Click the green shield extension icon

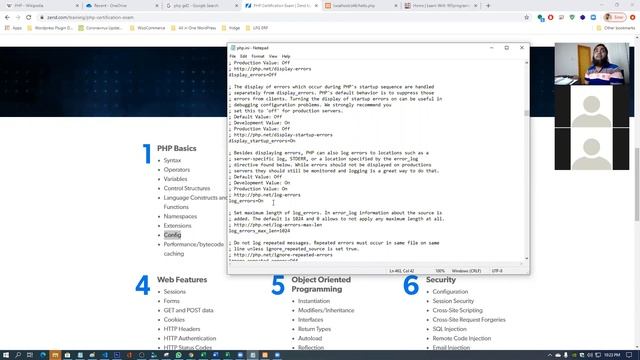[572, 18]
